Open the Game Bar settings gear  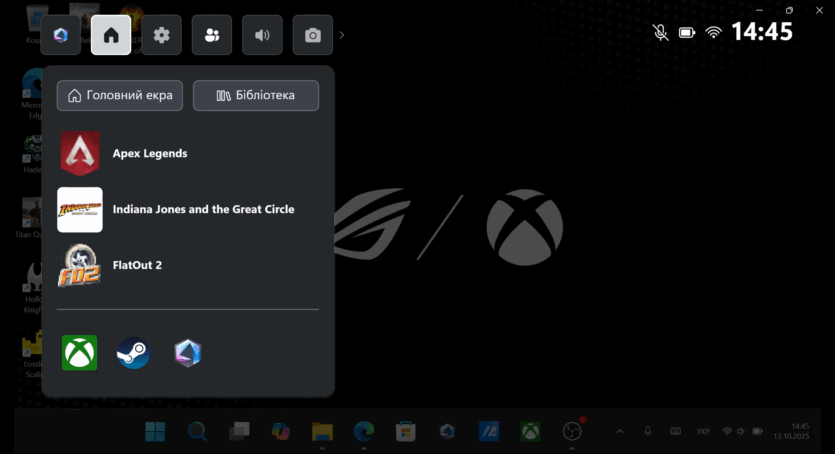click(x=161, y=35)
